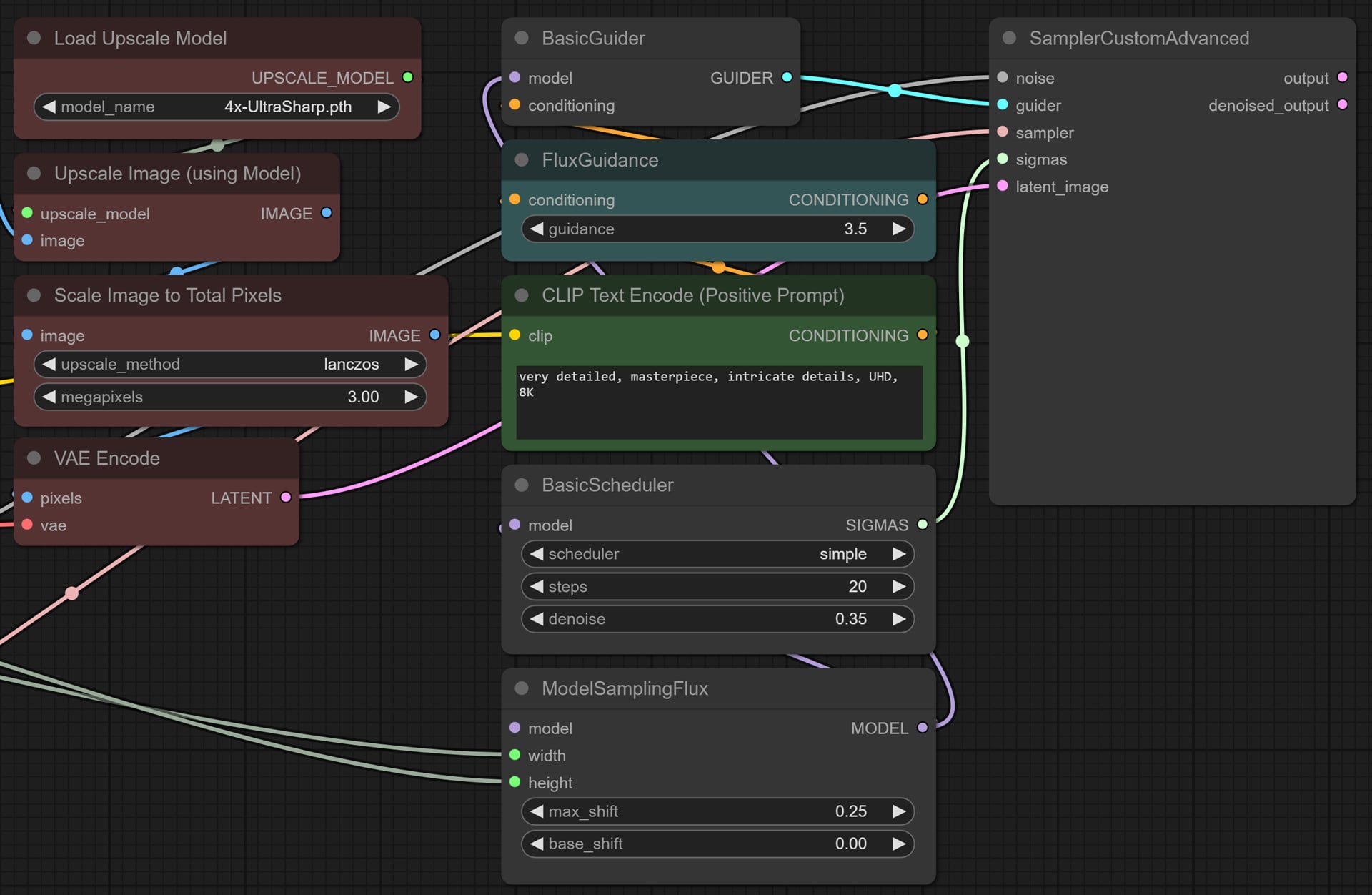Click the SIGMAS output socket
This screenshot has height=895, width=1372.
point(923,525)
